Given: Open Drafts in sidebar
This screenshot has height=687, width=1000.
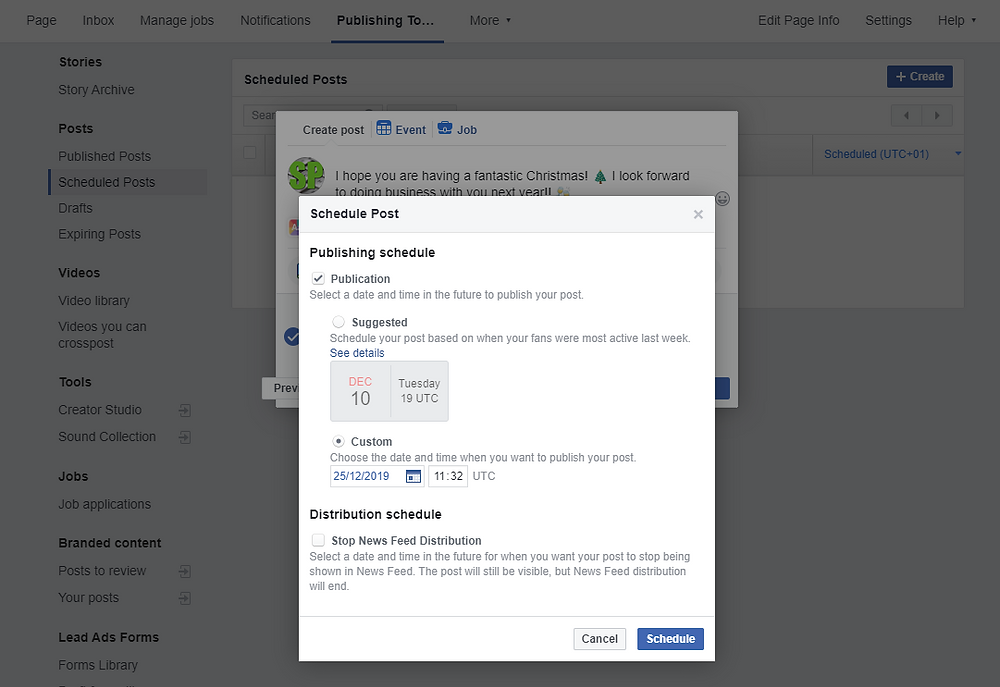Looking at the screenshot, I should pyautogui.click(x=75, y=209).
